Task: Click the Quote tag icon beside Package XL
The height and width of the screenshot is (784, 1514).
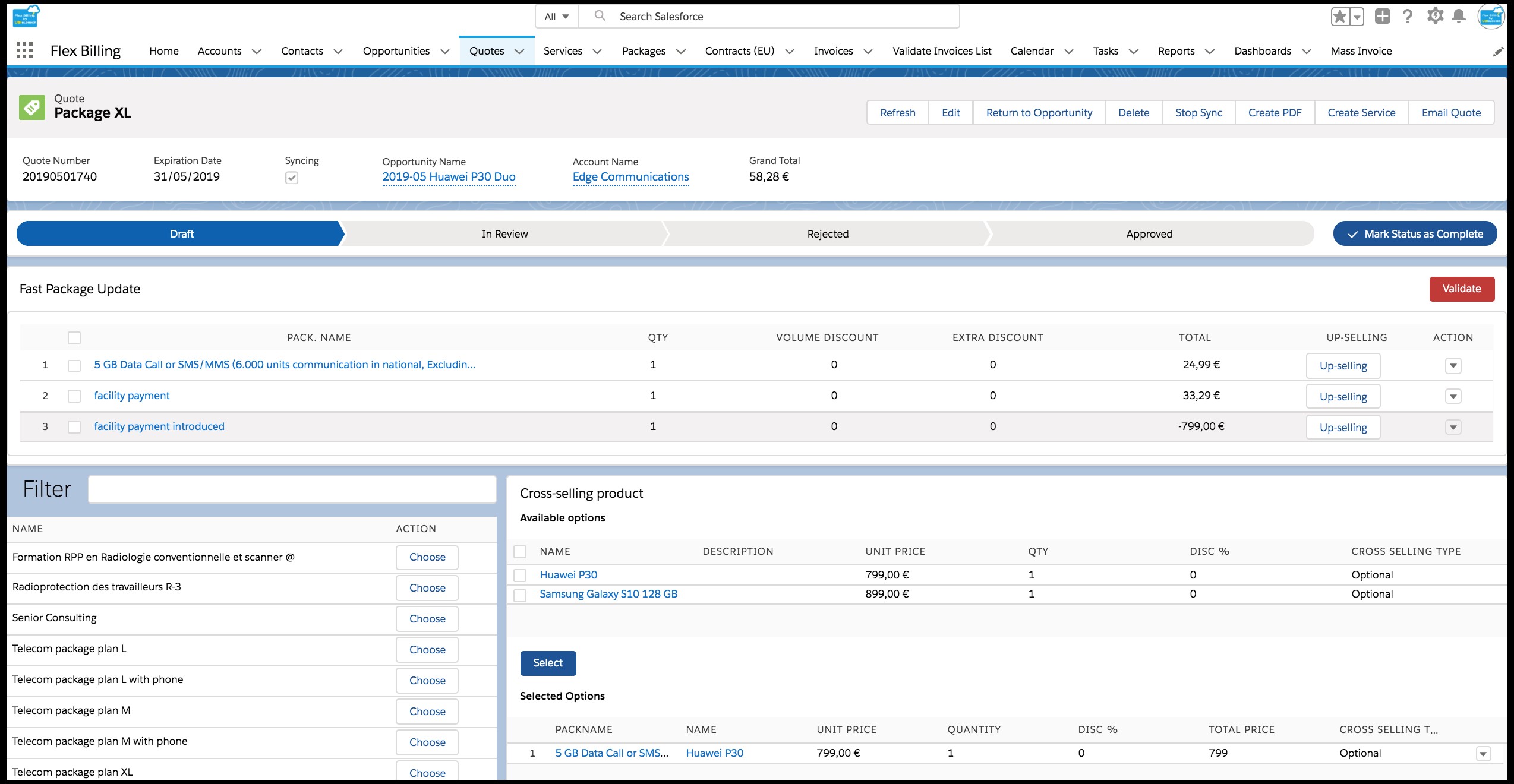Action: pyautogui.click(x=33, y=108)
